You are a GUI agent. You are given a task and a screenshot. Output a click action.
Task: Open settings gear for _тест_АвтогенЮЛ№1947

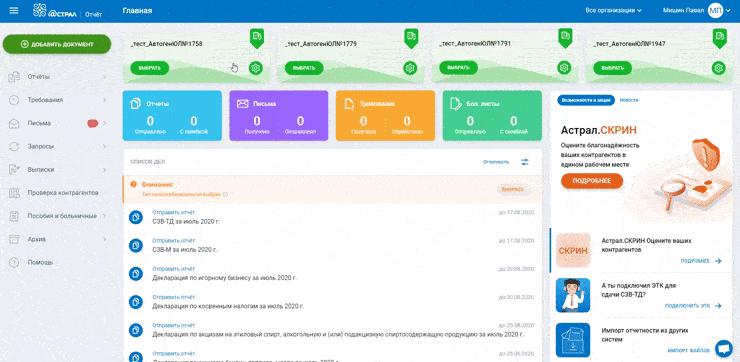click(718, 68)
